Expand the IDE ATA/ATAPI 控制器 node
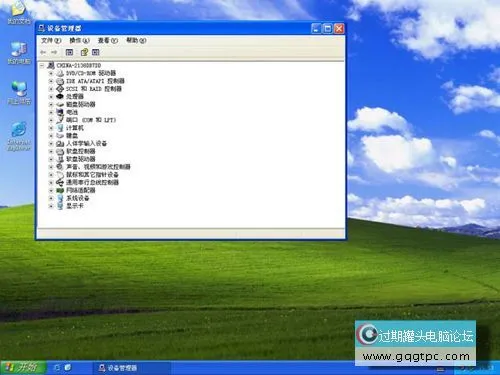Screen dimensions: 500x375 (x=51, y=81)
